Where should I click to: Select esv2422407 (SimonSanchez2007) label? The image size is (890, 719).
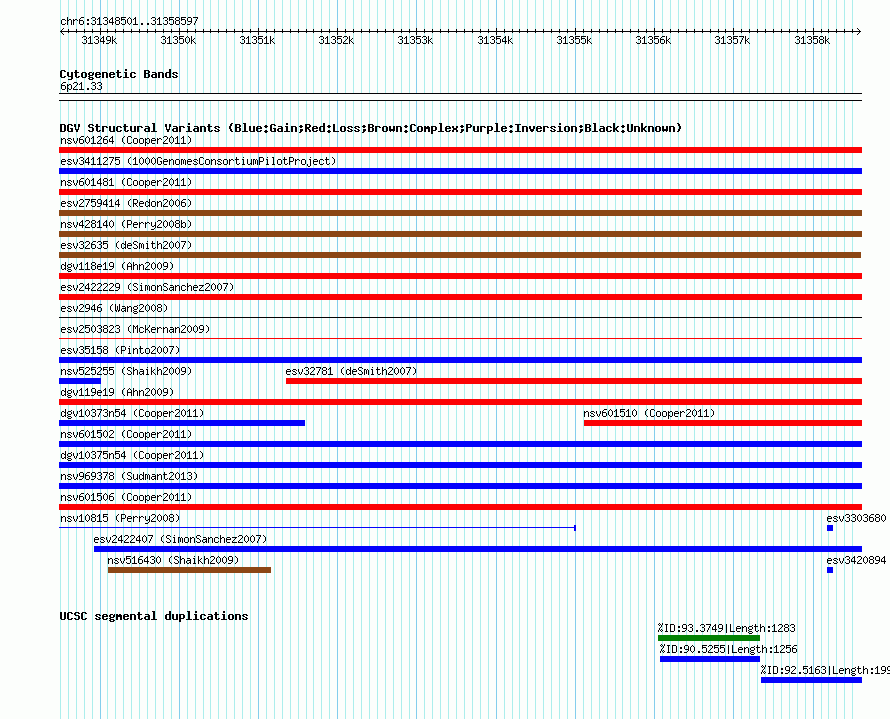click(180, 539)
